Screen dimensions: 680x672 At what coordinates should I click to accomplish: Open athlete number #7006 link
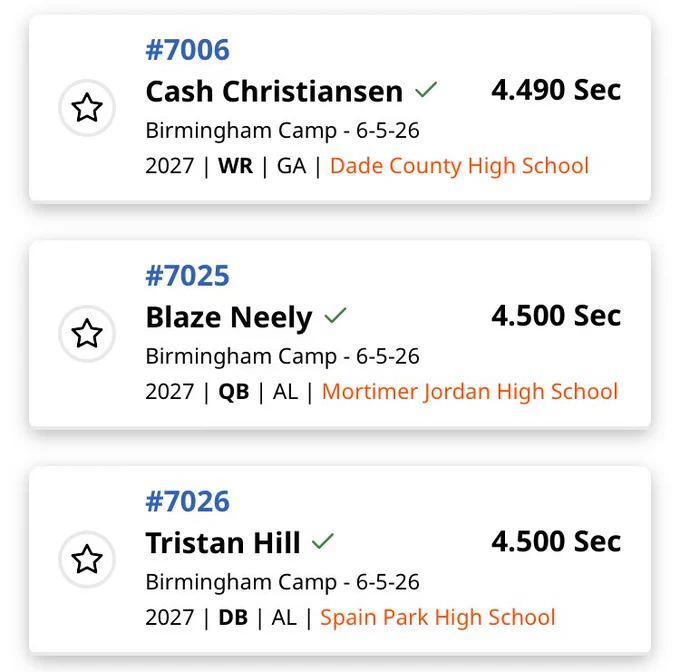(x=187, y=49)
